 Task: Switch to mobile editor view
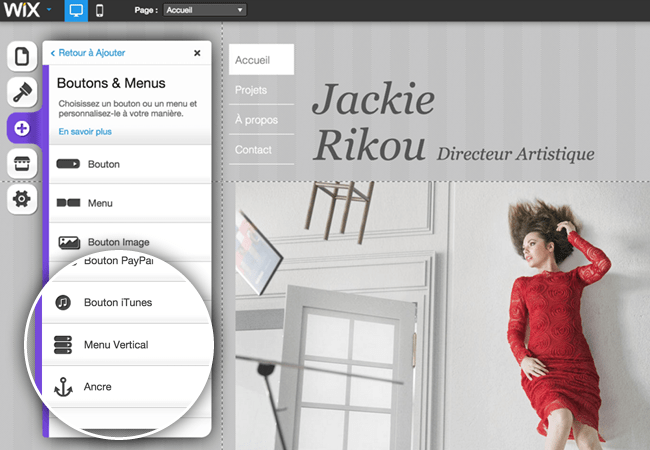coord(99,10)
